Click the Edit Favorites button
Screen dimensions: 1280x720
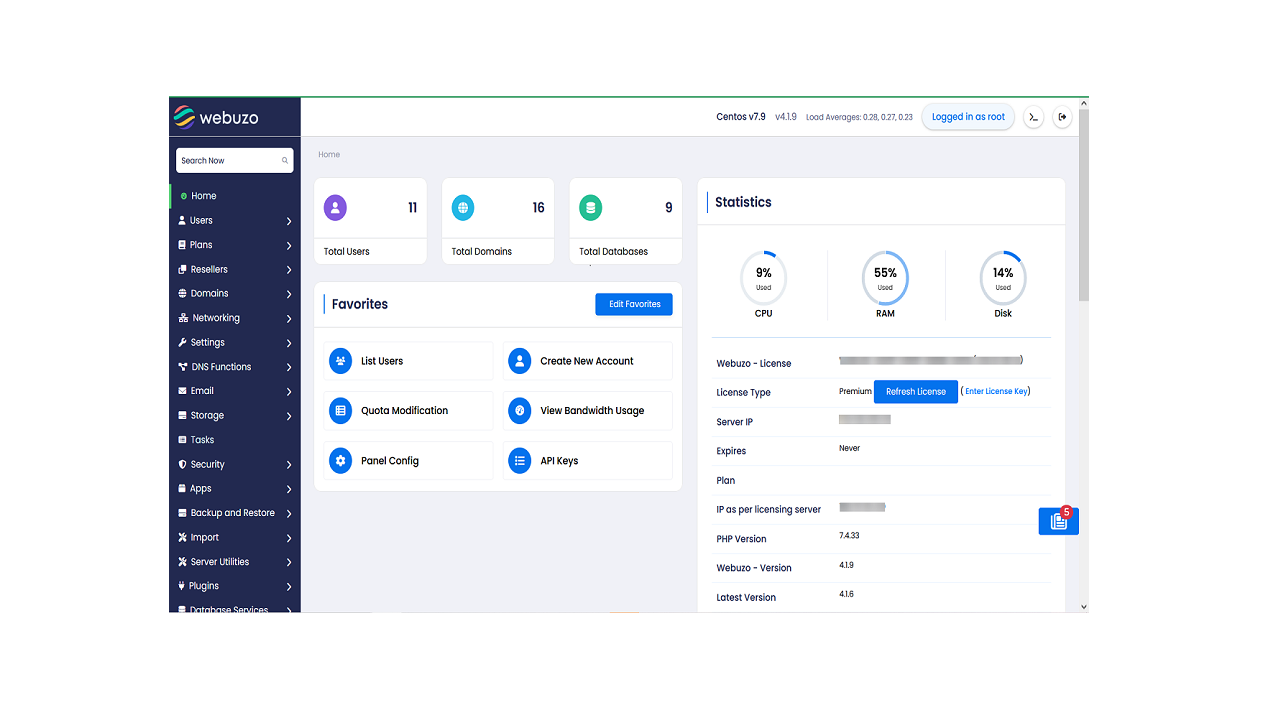(x=634, y=304)
